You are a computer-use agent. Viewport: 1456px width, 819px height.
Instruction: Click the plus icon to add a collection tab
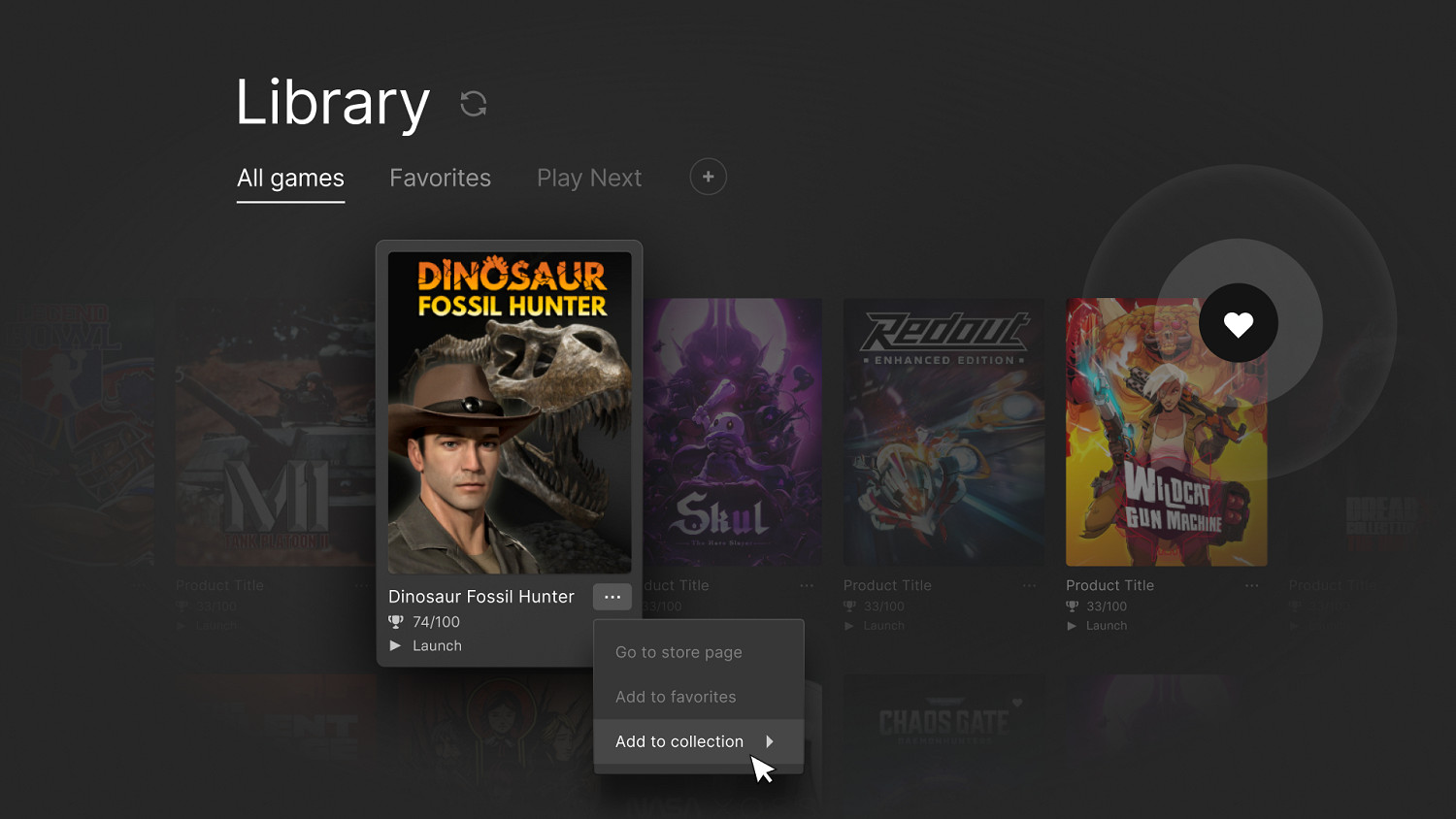pos(708,177)
